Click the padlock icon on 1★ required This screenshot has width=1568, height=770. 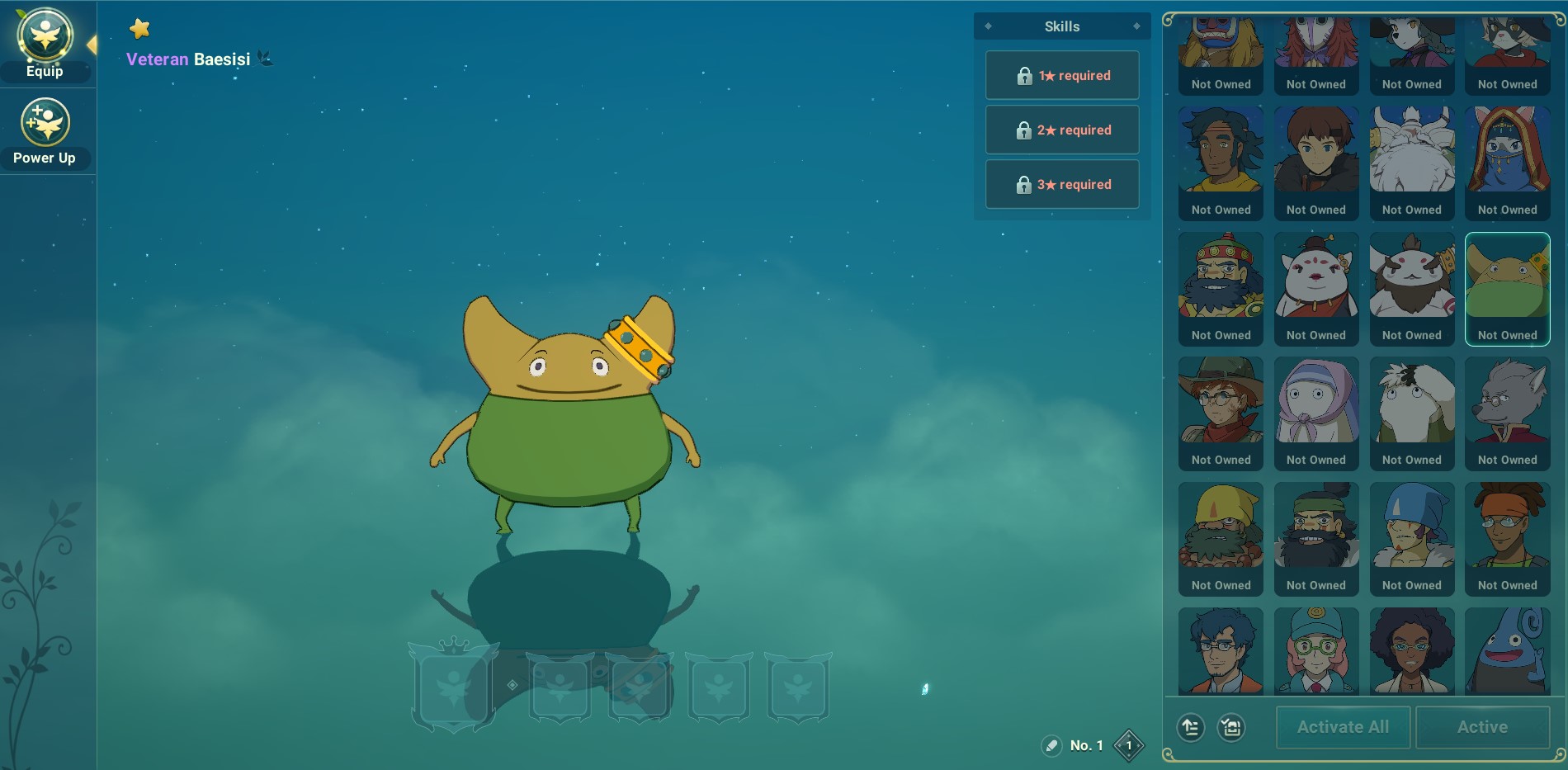[1024, 76]
